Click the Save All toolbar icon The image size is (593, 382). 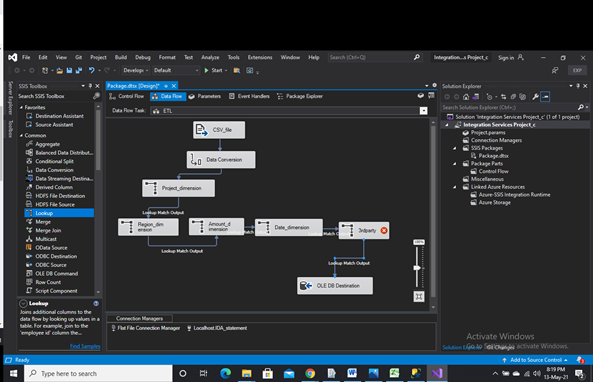point(79,70)
